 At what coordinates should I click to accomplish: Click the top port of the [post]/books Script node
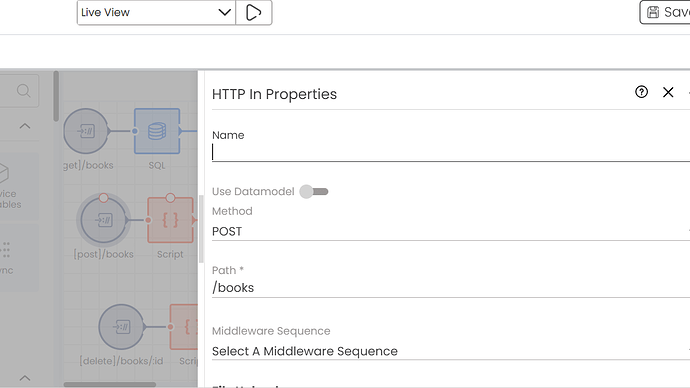pos(170,198)
